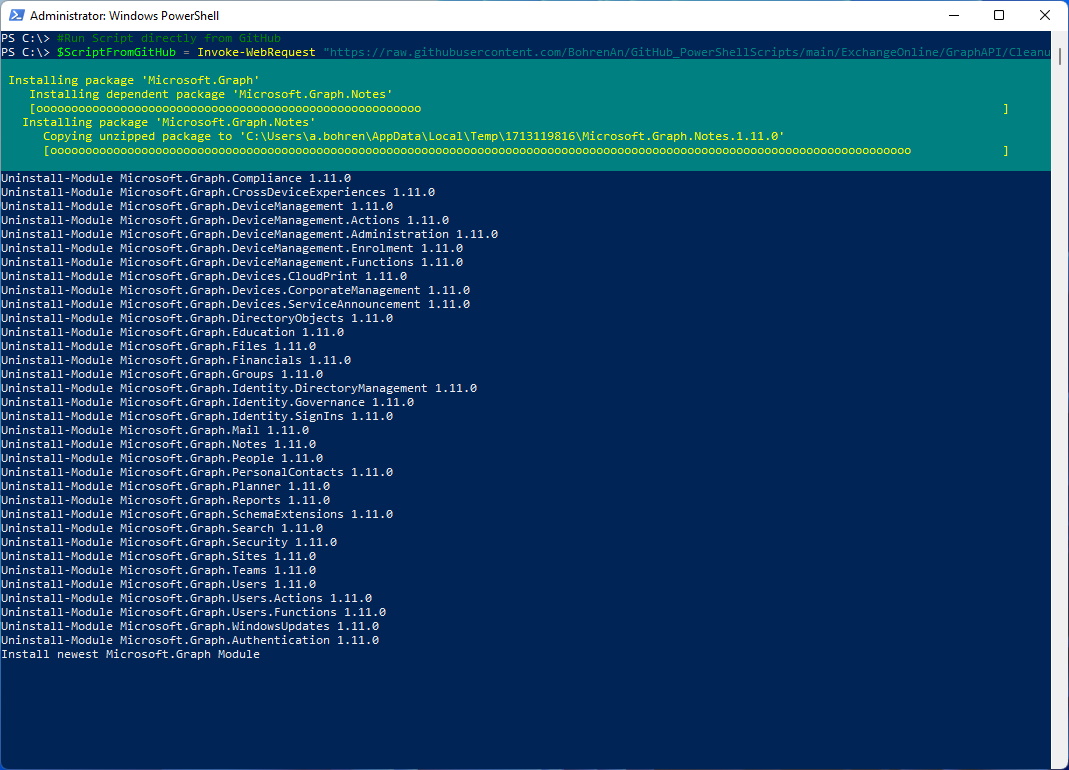The width and height of the screenshot is (1069, 770).
Task: Click the 'Microsoft.Graph.DeviceManagement 1.11.0' line
Action: point(197,207)
